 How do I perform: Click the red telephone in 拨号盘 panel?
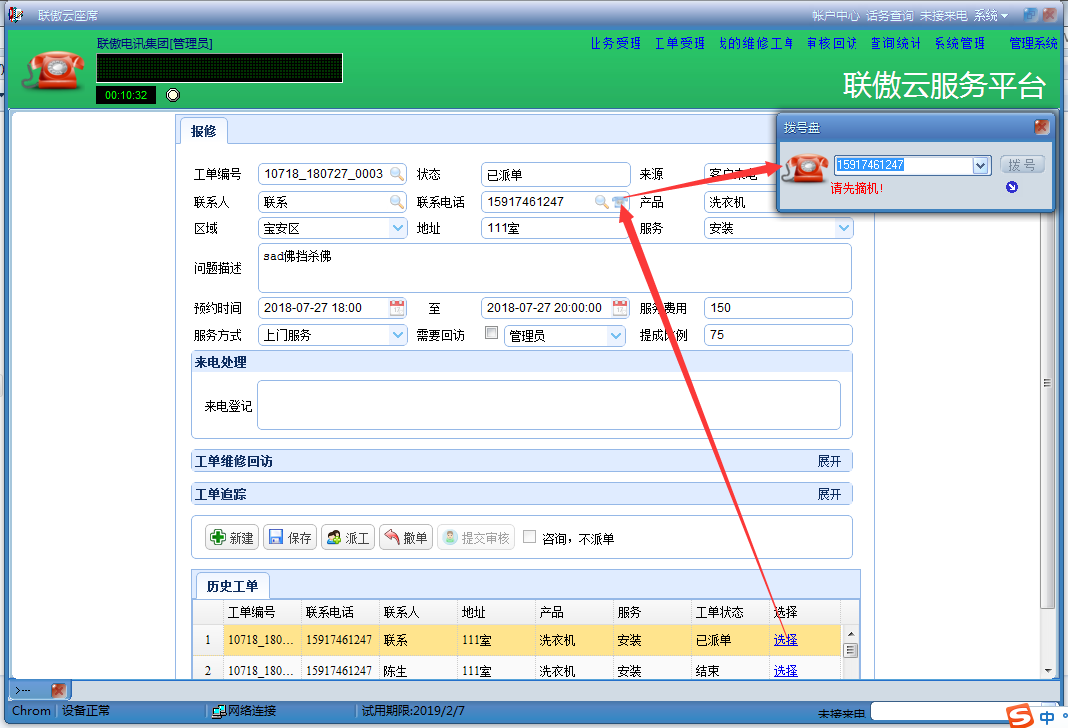coord(805,168)
